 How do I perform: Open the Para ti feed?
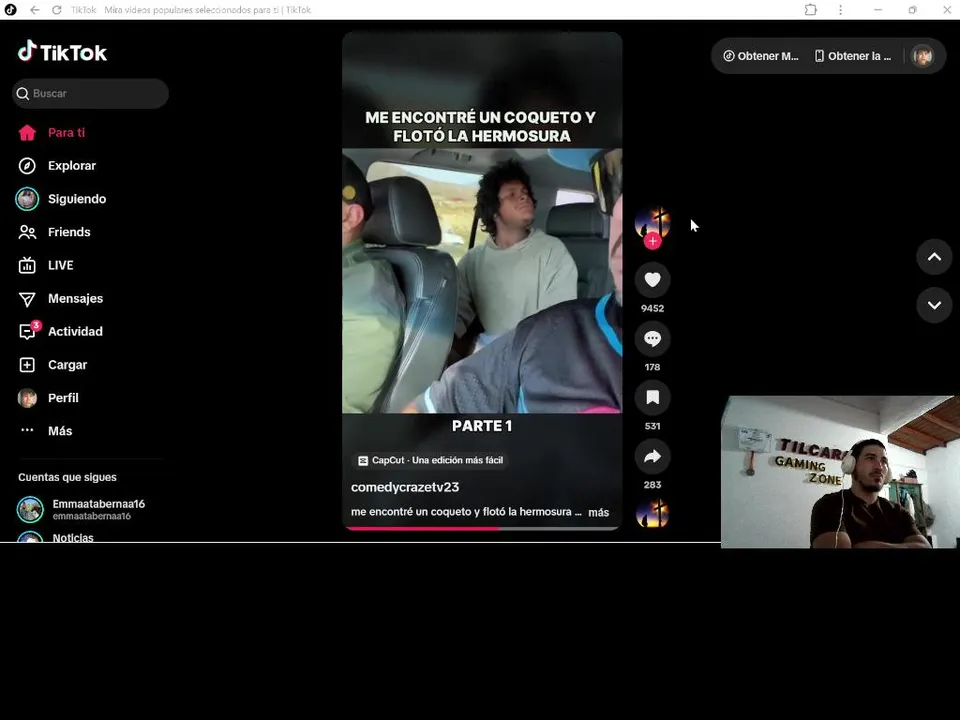coord(66,133)
